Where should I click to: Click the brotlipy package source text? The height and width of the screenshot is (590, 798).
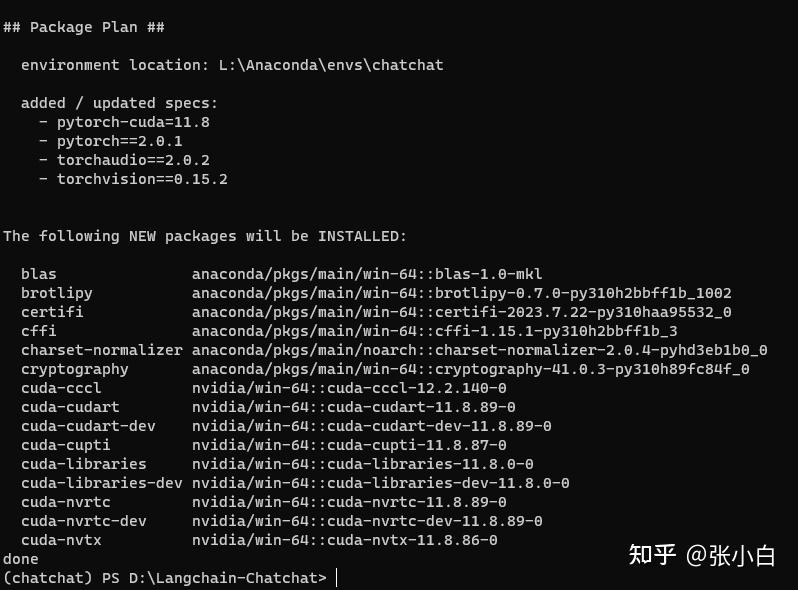[x=462, y=293]
